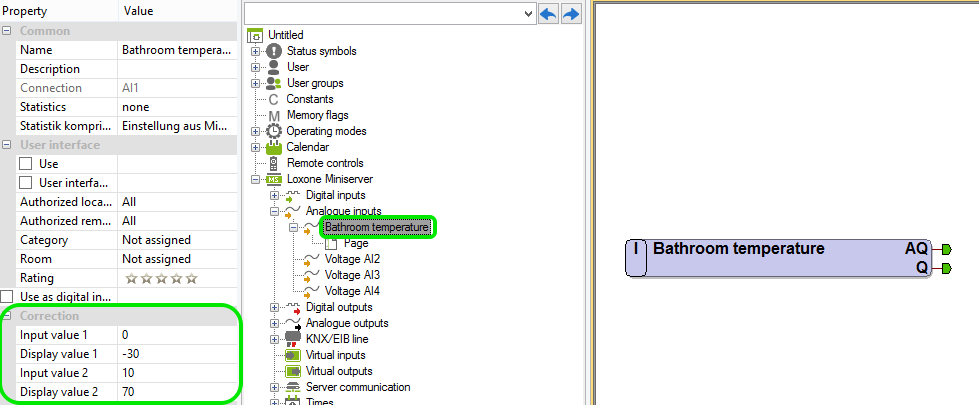Expand the Digital outputs tree node
979x405 pixels.
[274, 307]
